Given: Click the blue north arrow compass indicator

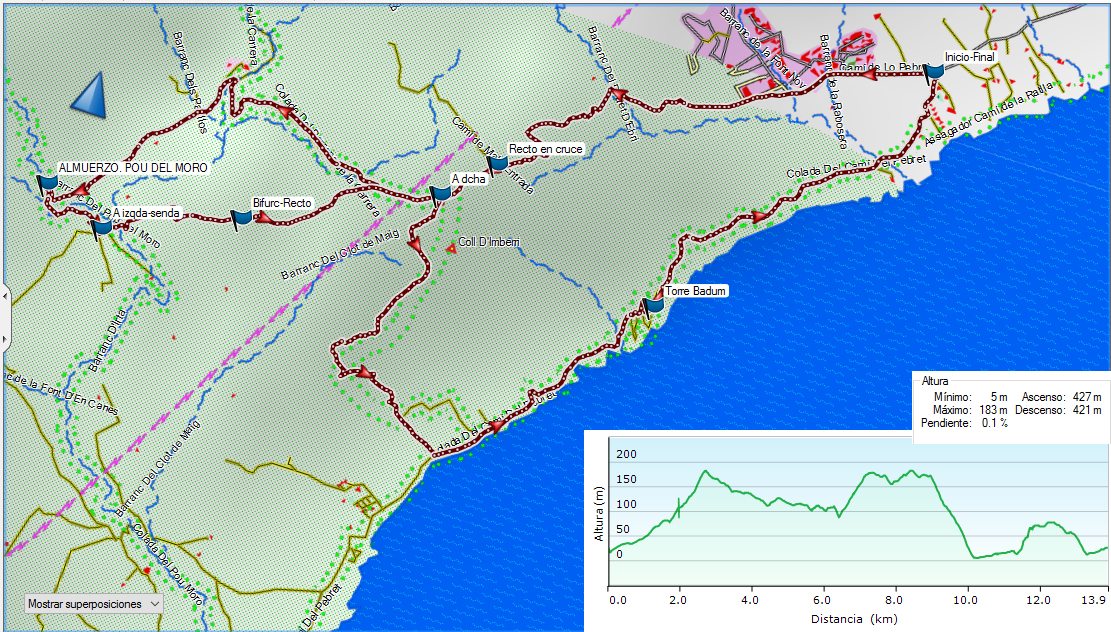Looking at the screenshot, I should 89,96.
